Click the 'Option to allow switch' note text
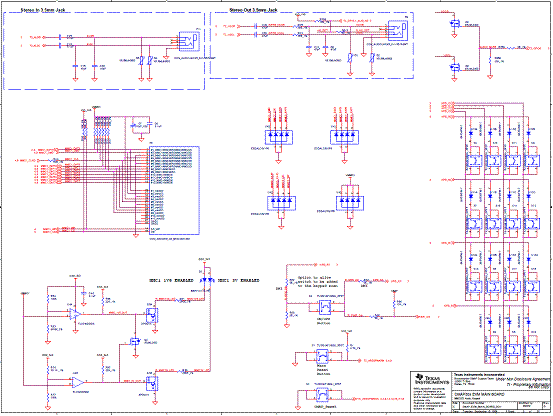Screen dimensions: 553x416 [318, 282]
